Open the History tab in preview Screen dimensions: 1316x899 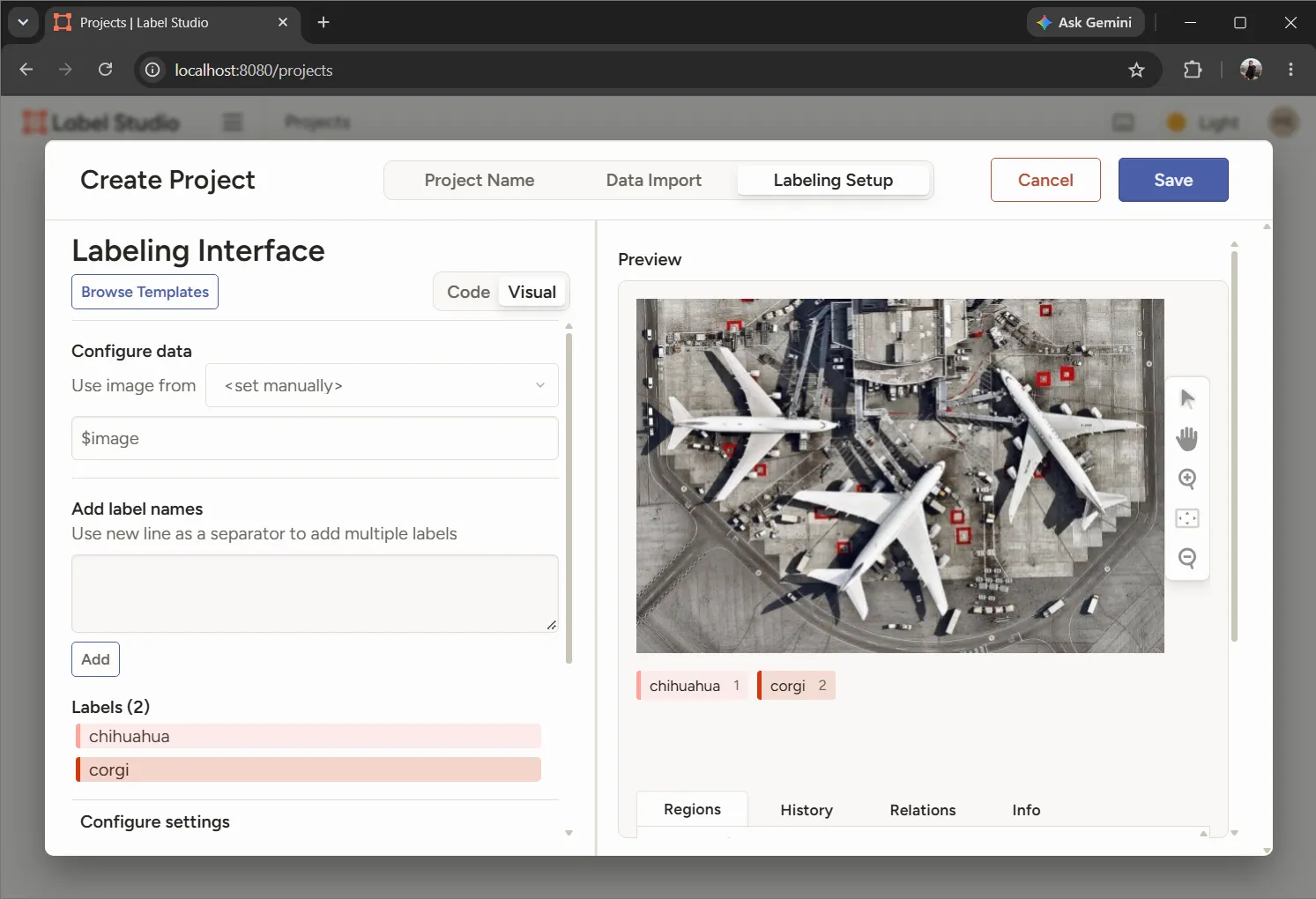(807, 810)
